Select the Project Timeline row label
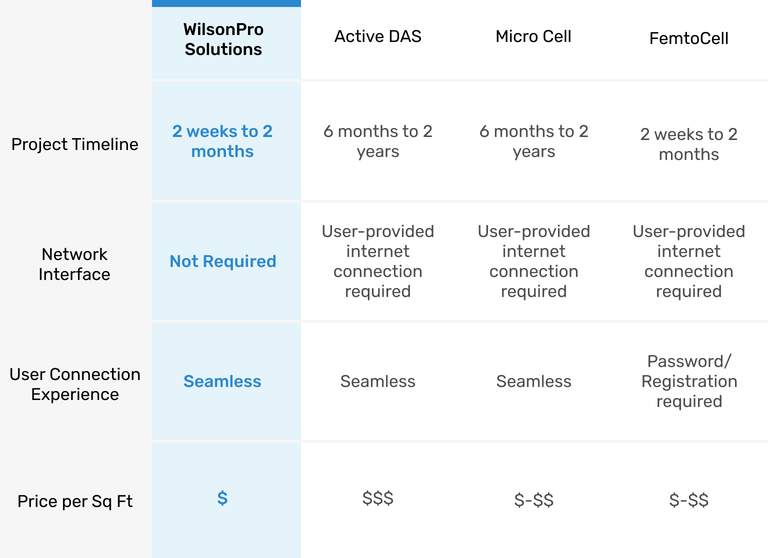This screenshot has width=768, height=558. (x=75, y=145)
